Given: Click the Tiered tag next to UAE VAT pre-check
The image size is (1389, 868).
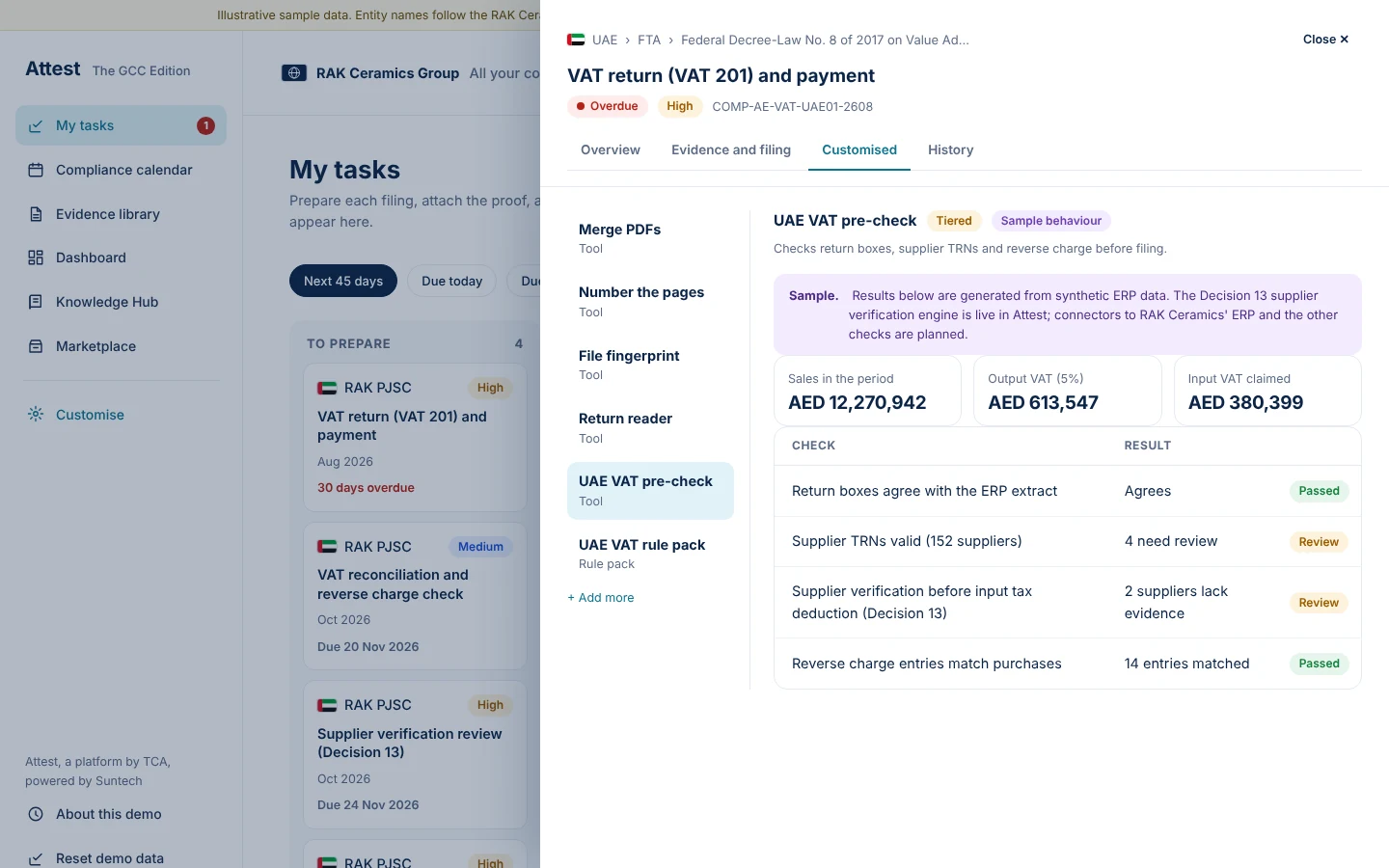Looking at the screenshot, I should [x=954, y=221].
